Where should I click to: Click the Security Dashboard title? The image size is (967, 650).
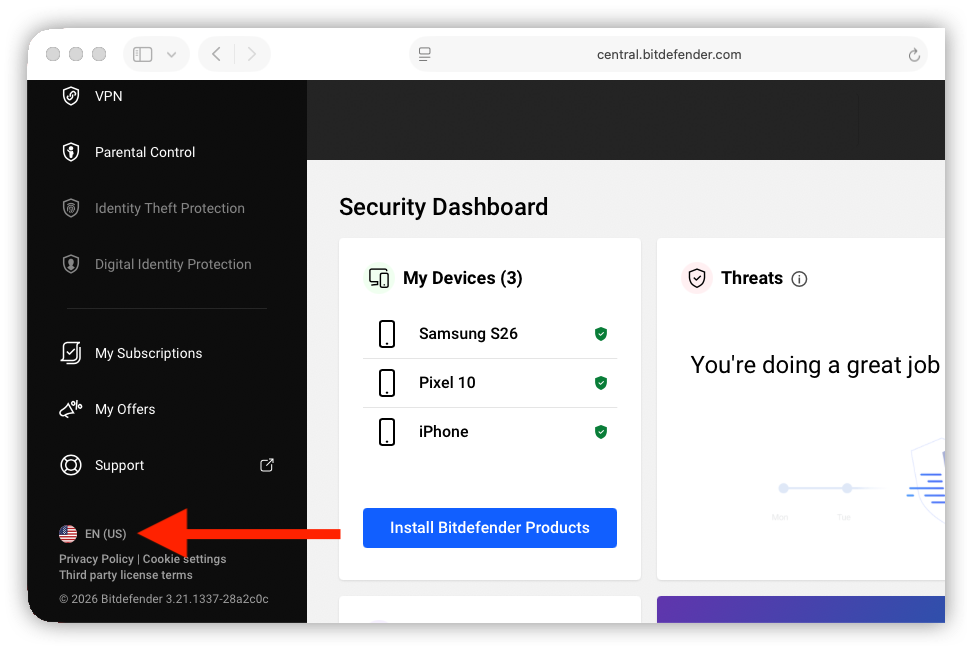[443, 207]
